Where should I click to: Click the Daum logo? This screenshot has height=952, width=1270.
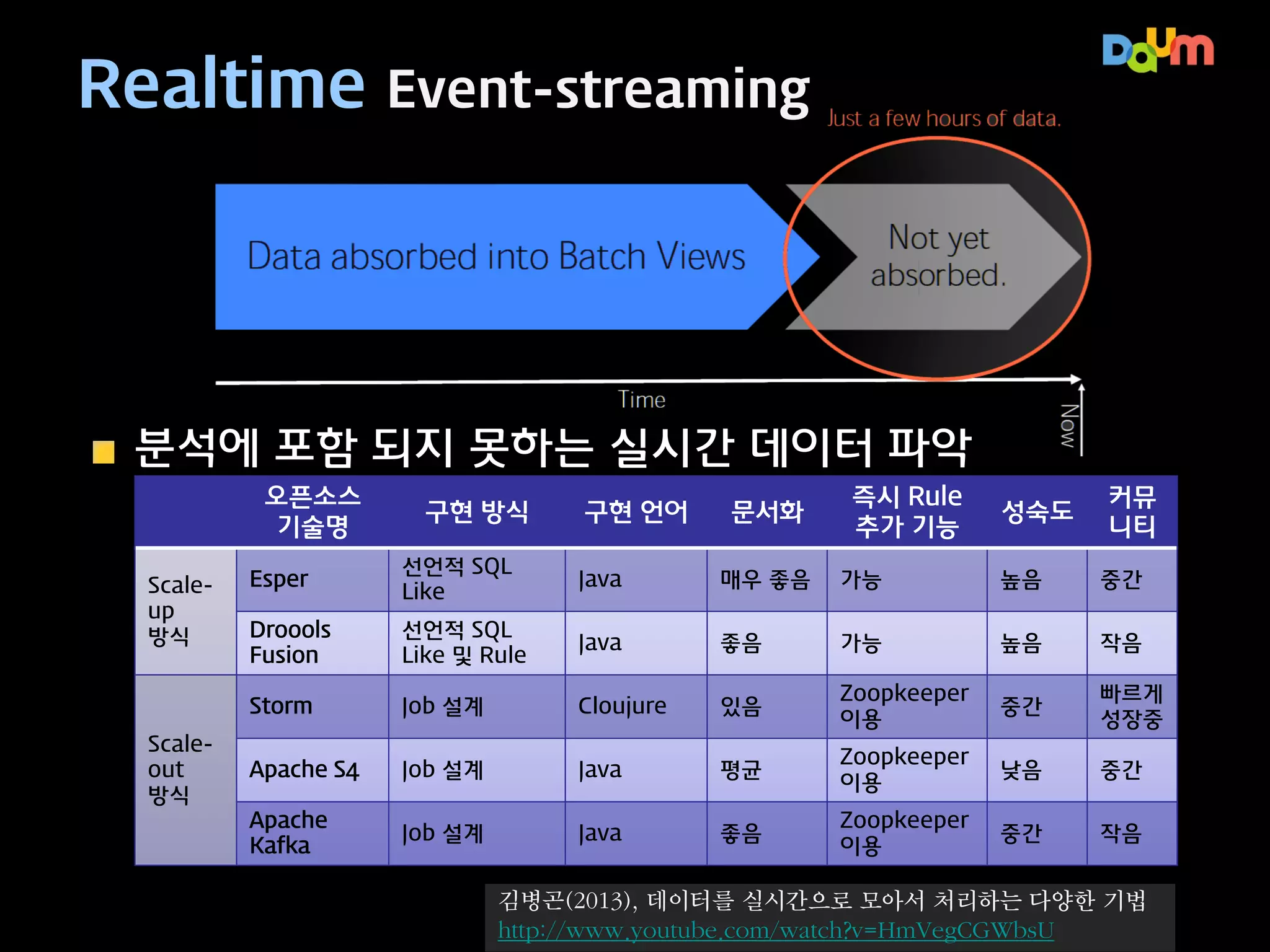click(1157, 51)
